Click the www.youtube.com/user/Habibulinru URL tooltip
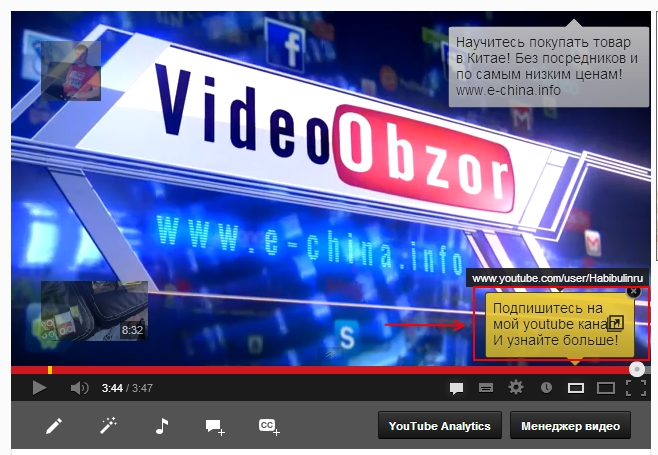 pos(557,278)
